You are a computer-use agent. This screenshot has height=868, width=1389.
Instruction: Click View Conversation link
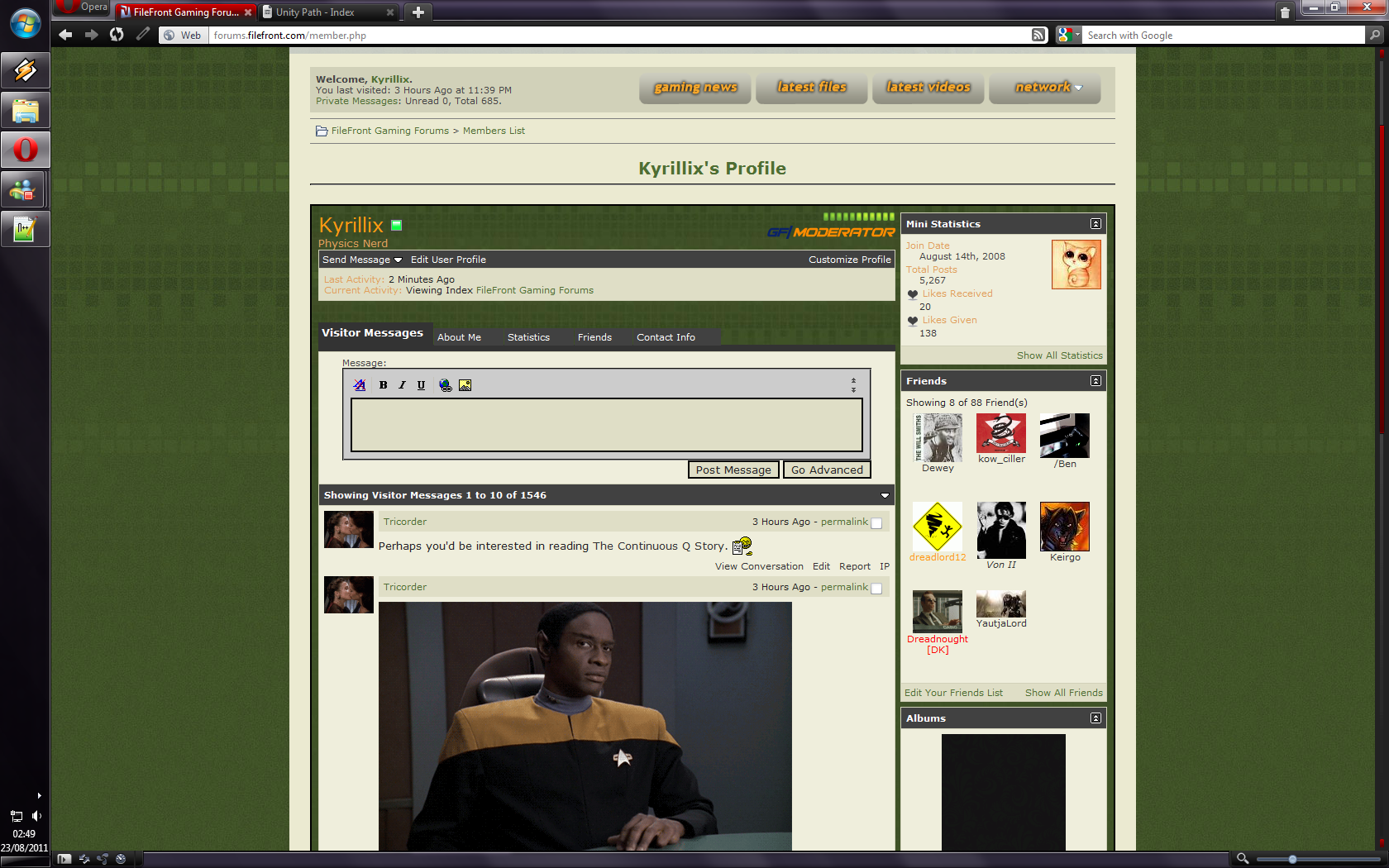coord(759,566)
